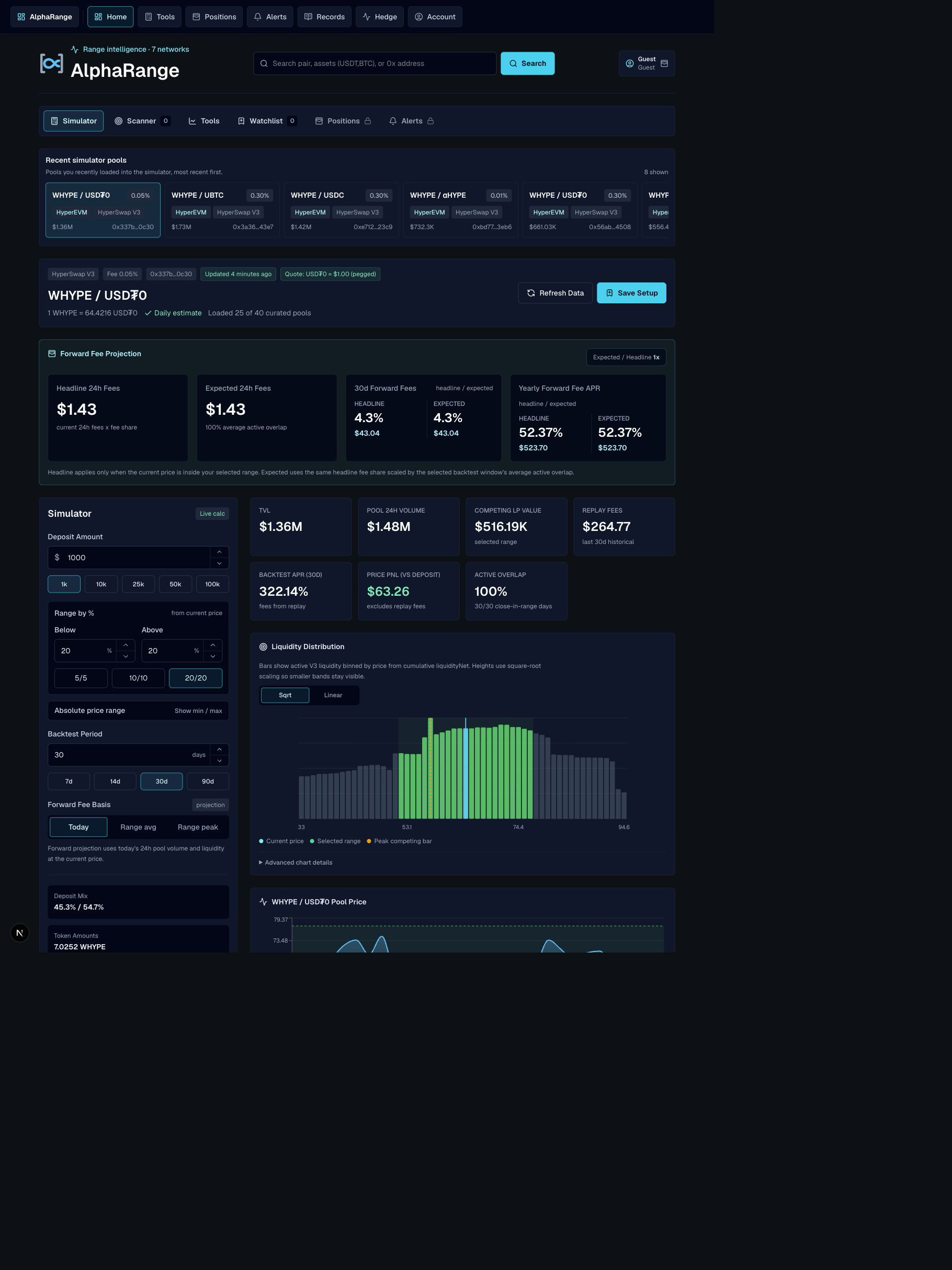Click Save Setup button
The width and height of the screenshot is (952, 1270).
(x=631, y=293)
